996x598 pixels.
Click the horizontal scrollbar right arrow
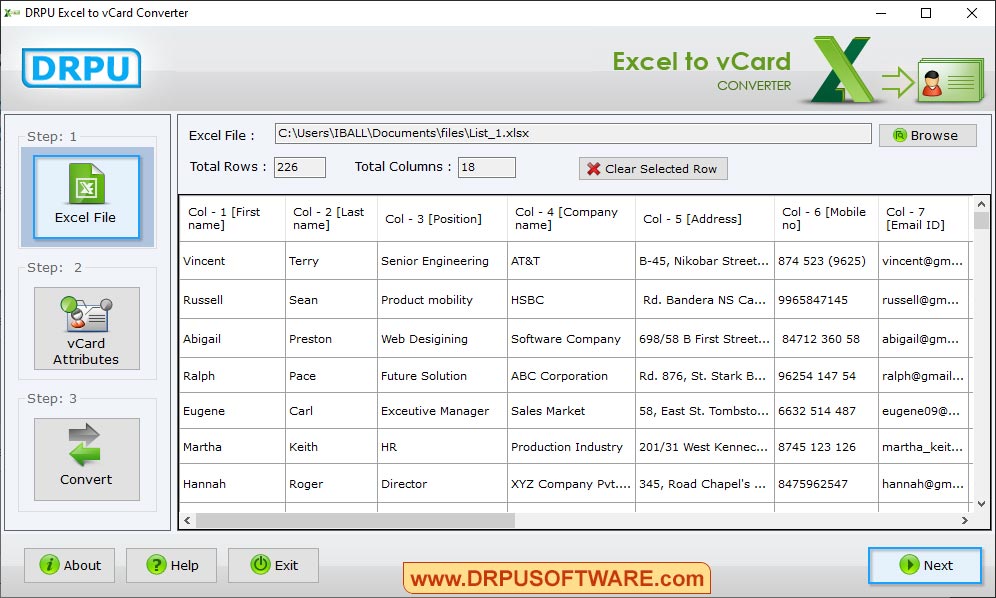[965, 520]
